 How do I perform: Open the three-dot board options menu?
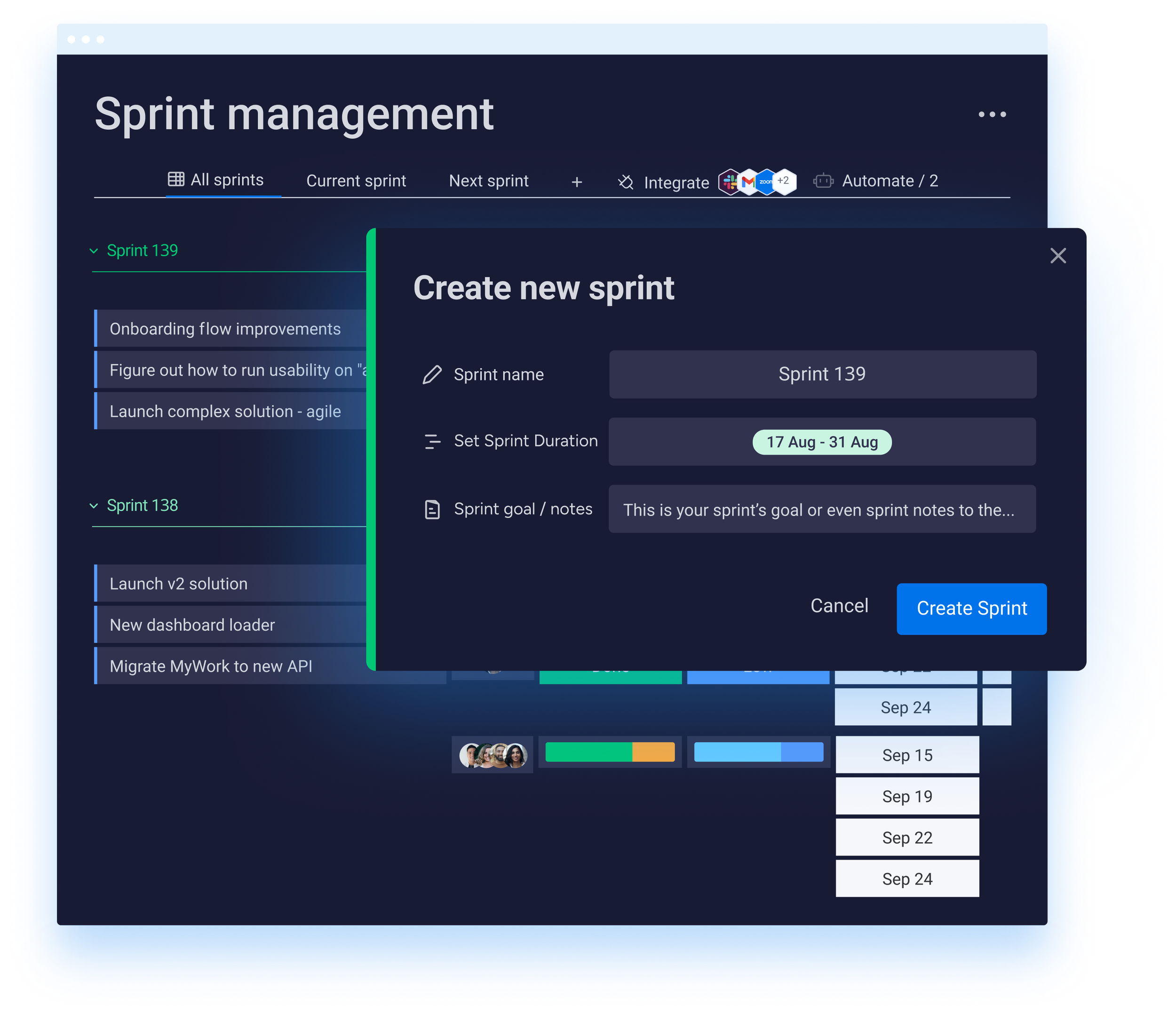(992, 115)
